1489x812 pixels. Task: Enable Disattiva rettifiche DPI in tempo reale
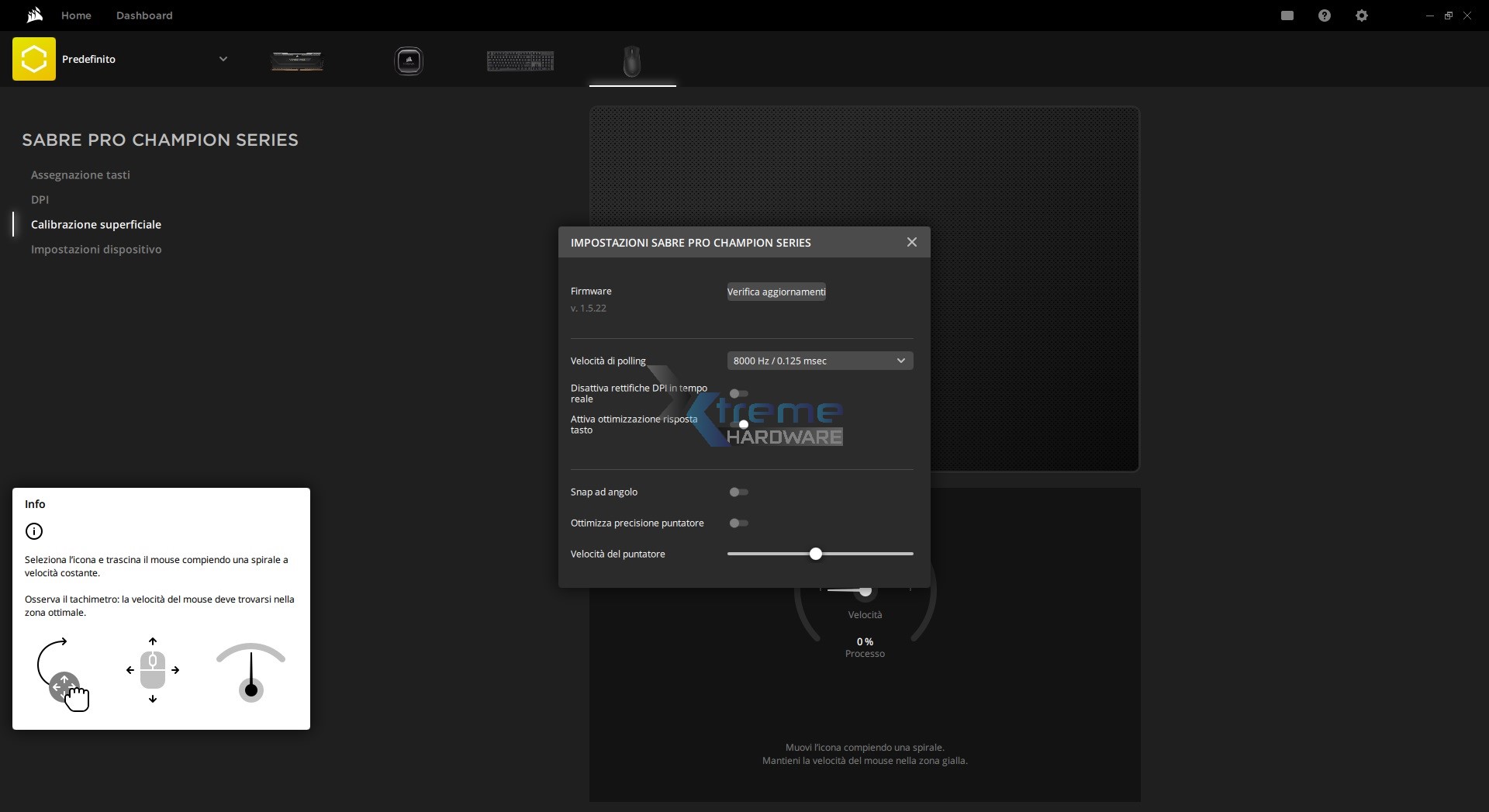[x=738, y=393]
